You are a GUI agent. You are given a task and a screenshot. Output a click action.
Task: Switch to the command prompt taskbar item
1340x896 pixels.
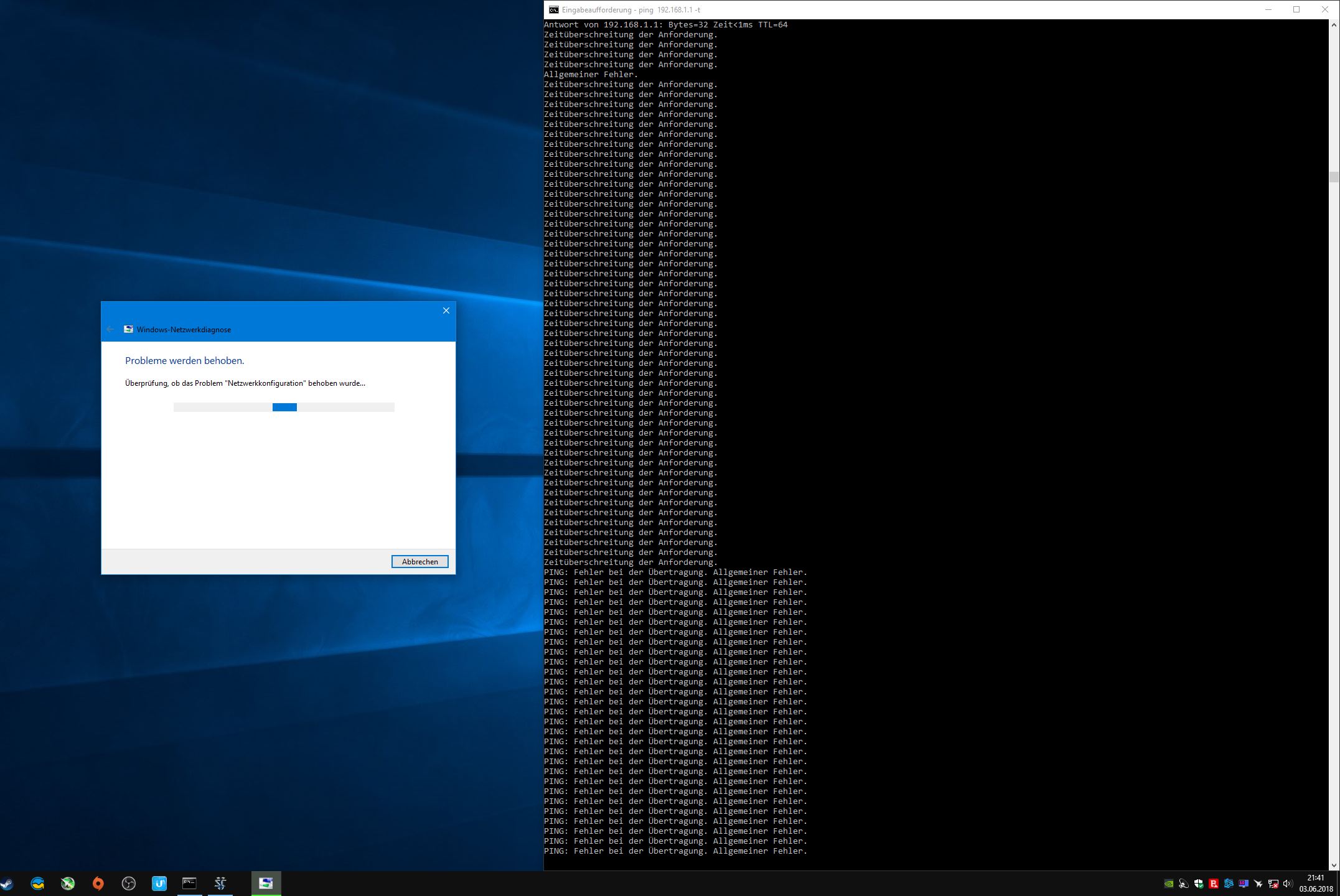click(189, 884)
